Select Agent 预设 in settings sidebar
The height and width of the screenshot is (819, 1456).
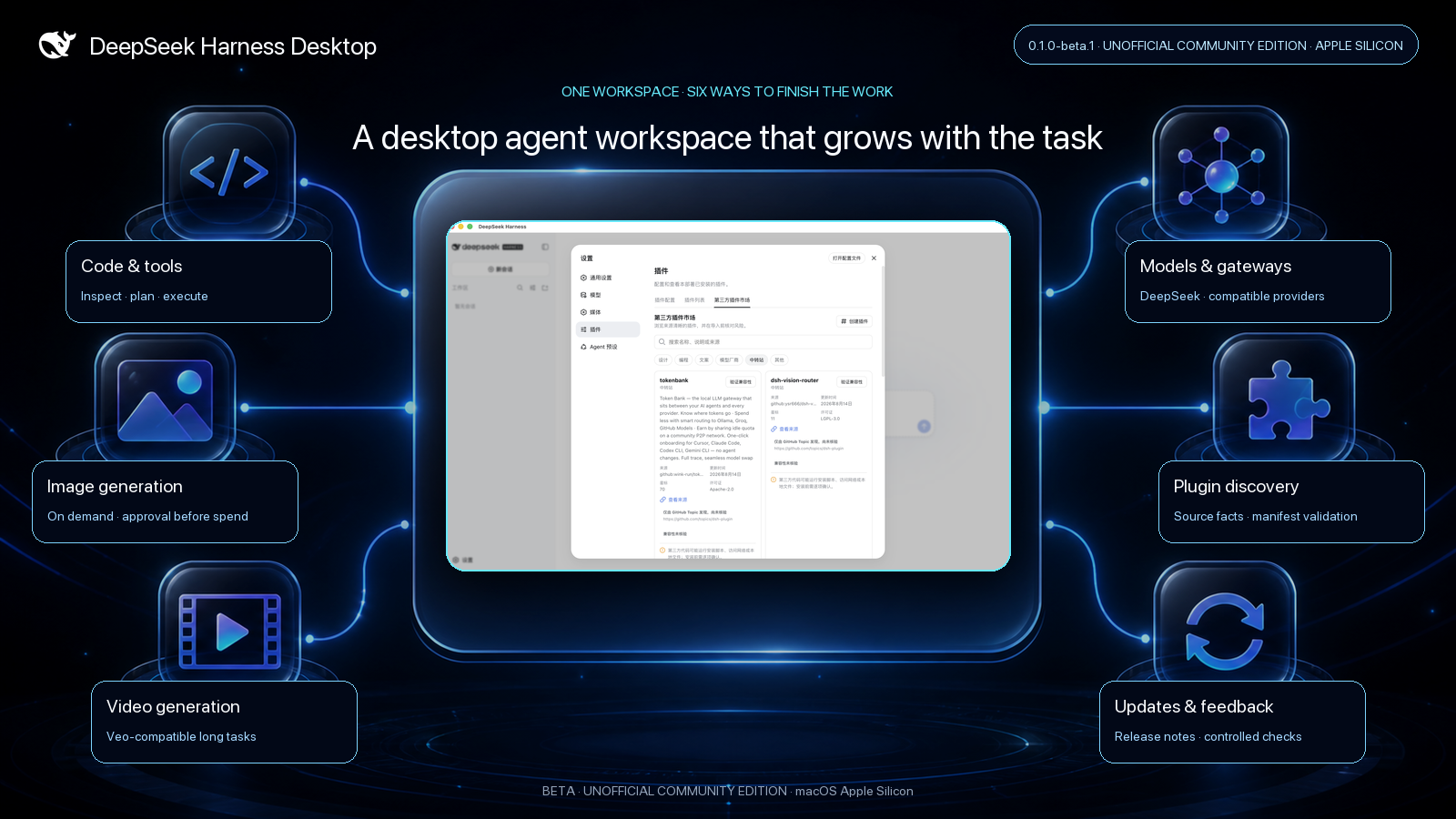point(608,347)
